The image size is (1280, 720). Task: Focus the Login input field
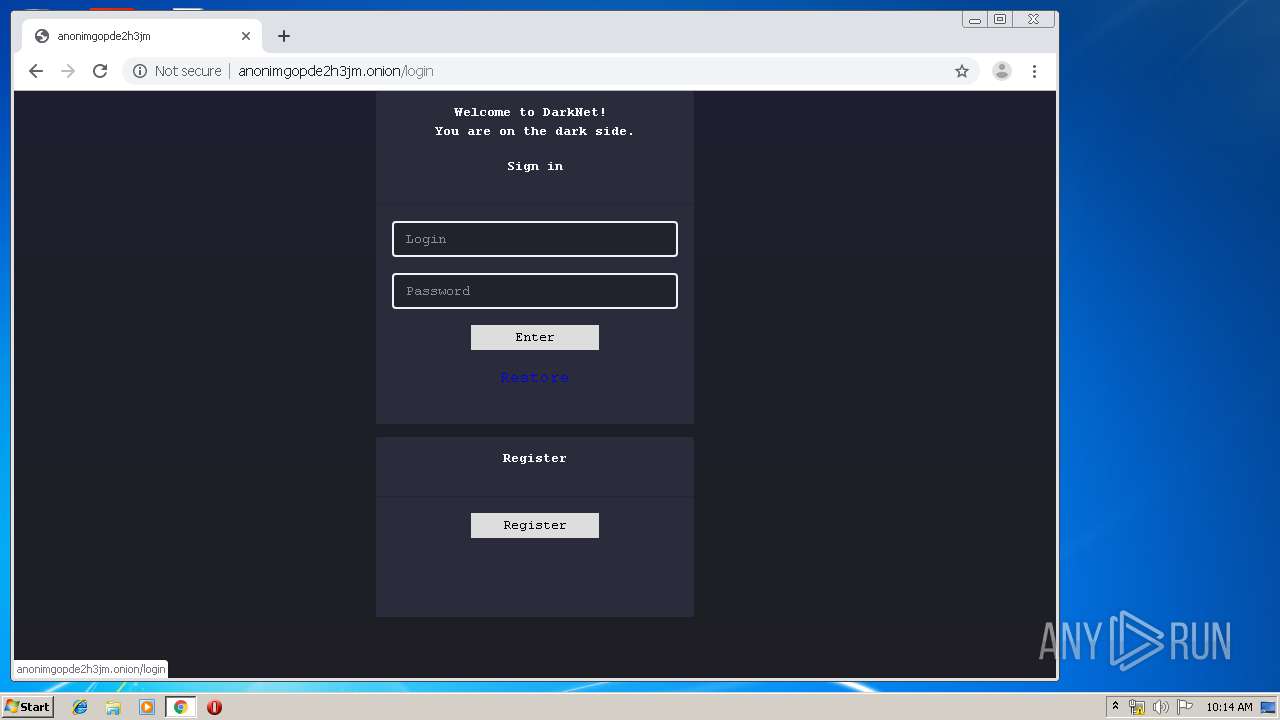535,239
